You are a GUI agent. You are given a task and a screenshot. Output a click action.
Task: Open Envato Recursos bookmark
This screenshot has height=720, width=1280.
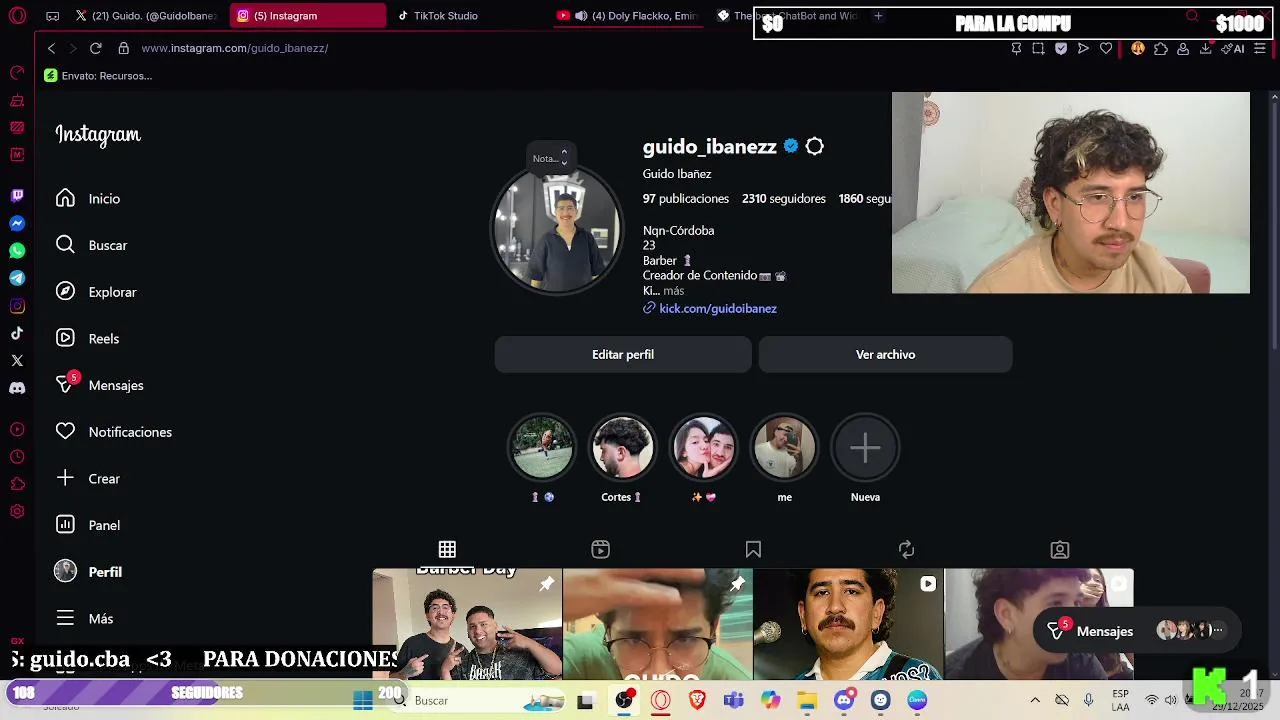tap(98, 76)
